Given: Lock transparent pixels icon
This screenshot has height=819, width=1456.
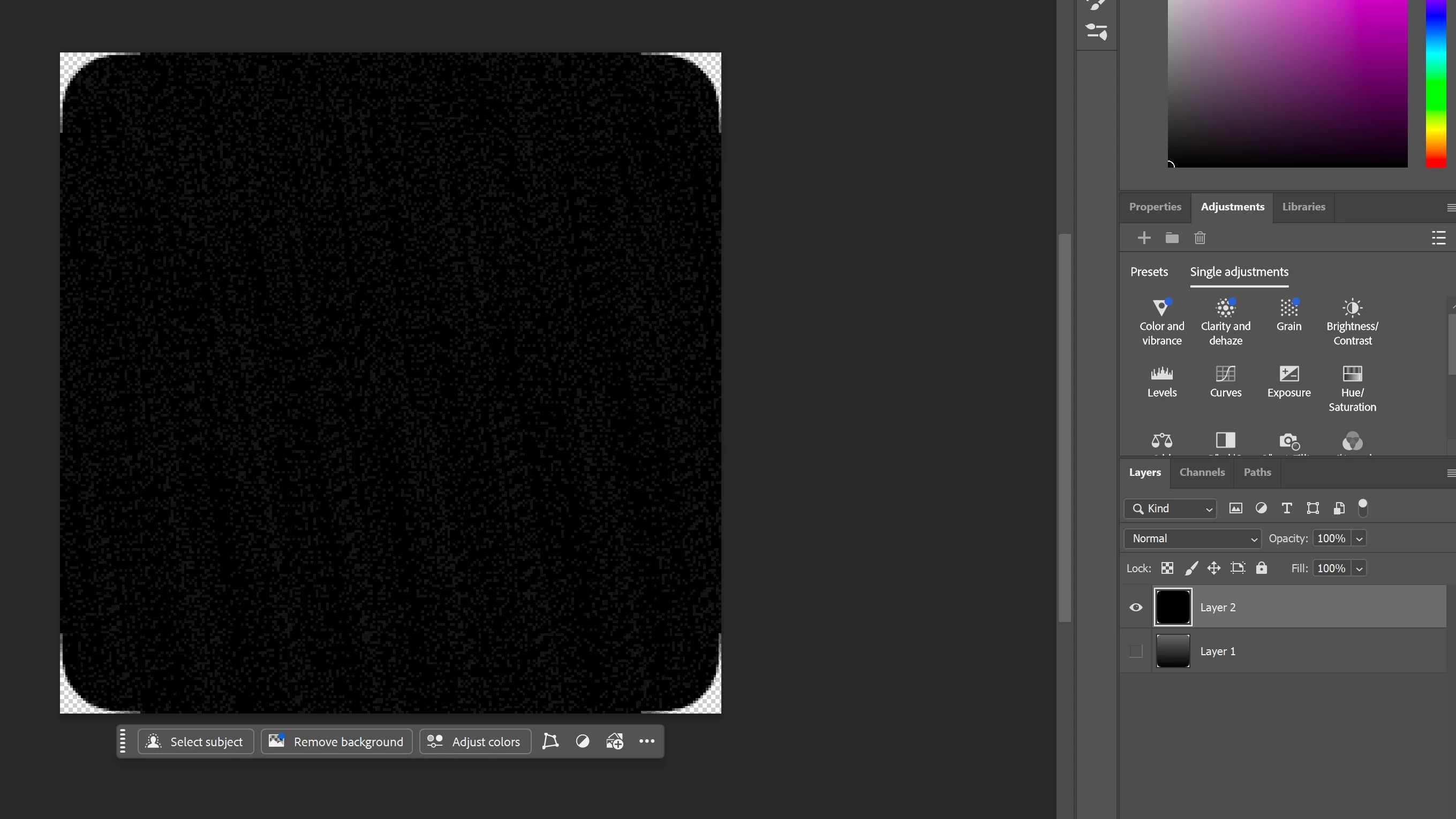Looking at the screenshot, I should tap(1167, 568).
